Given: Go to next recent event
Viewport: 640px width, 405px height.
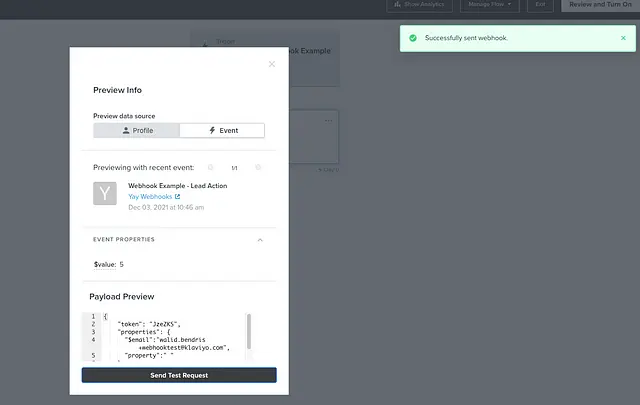Looking at the screenshot, I should [x=258, y=168].
